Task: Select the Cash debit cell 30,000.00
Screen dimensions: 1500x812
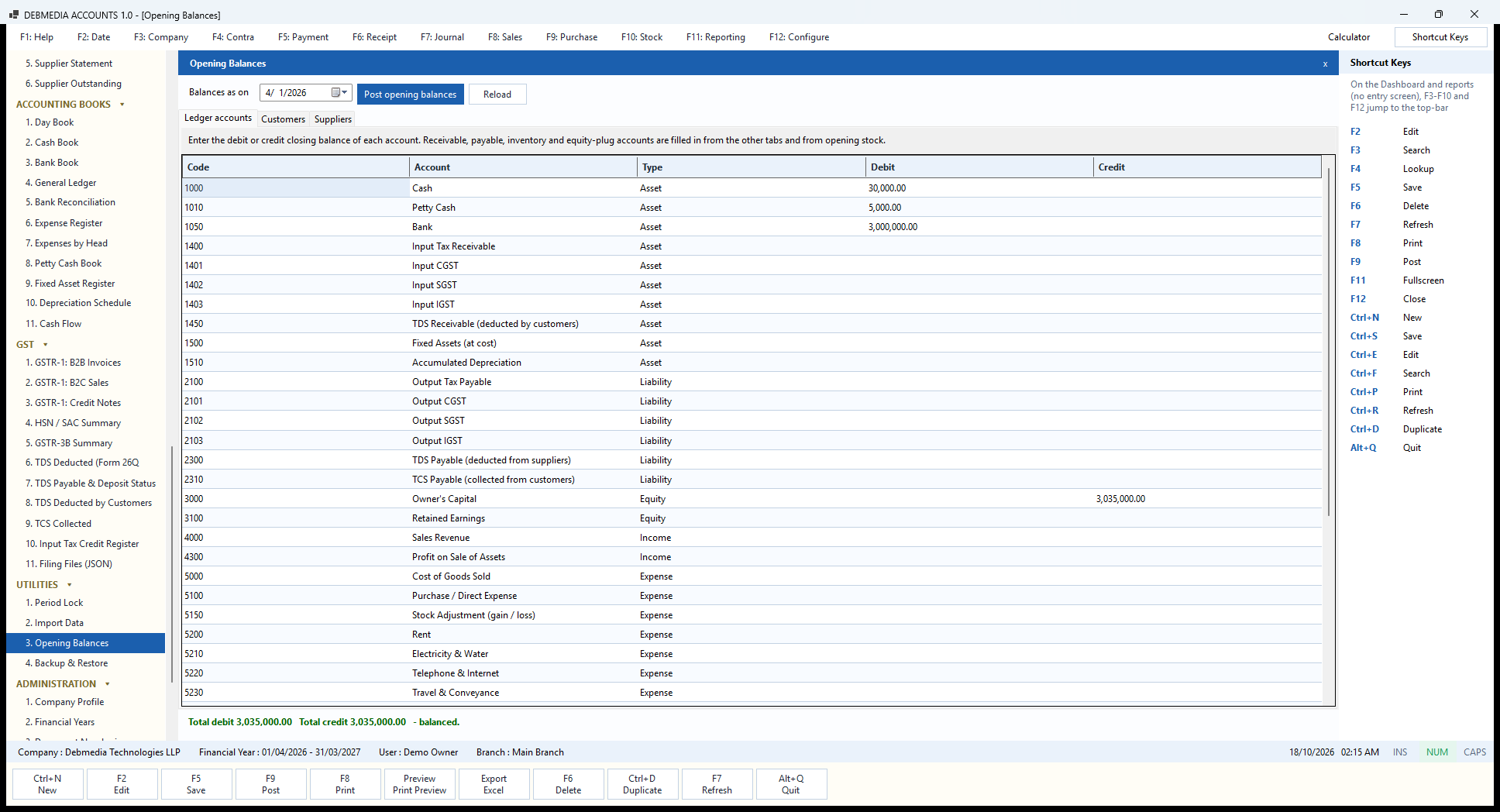Action: (979, 188)
